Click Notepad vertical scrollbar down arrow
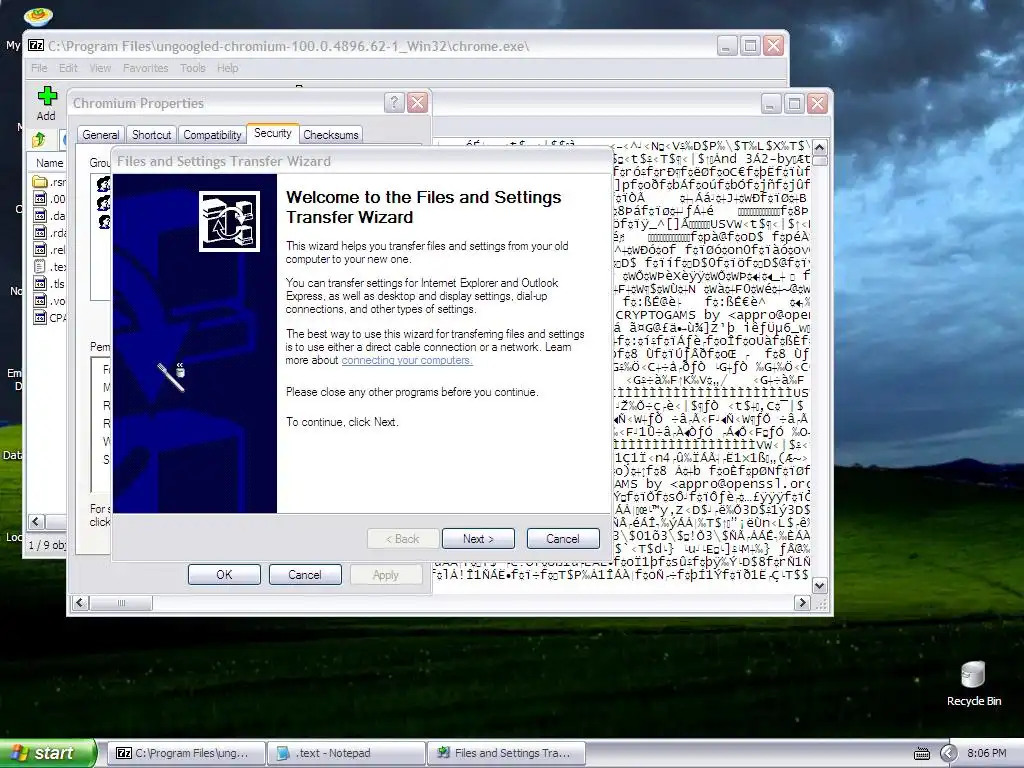Screen dimensions: 1024x768 820,585
